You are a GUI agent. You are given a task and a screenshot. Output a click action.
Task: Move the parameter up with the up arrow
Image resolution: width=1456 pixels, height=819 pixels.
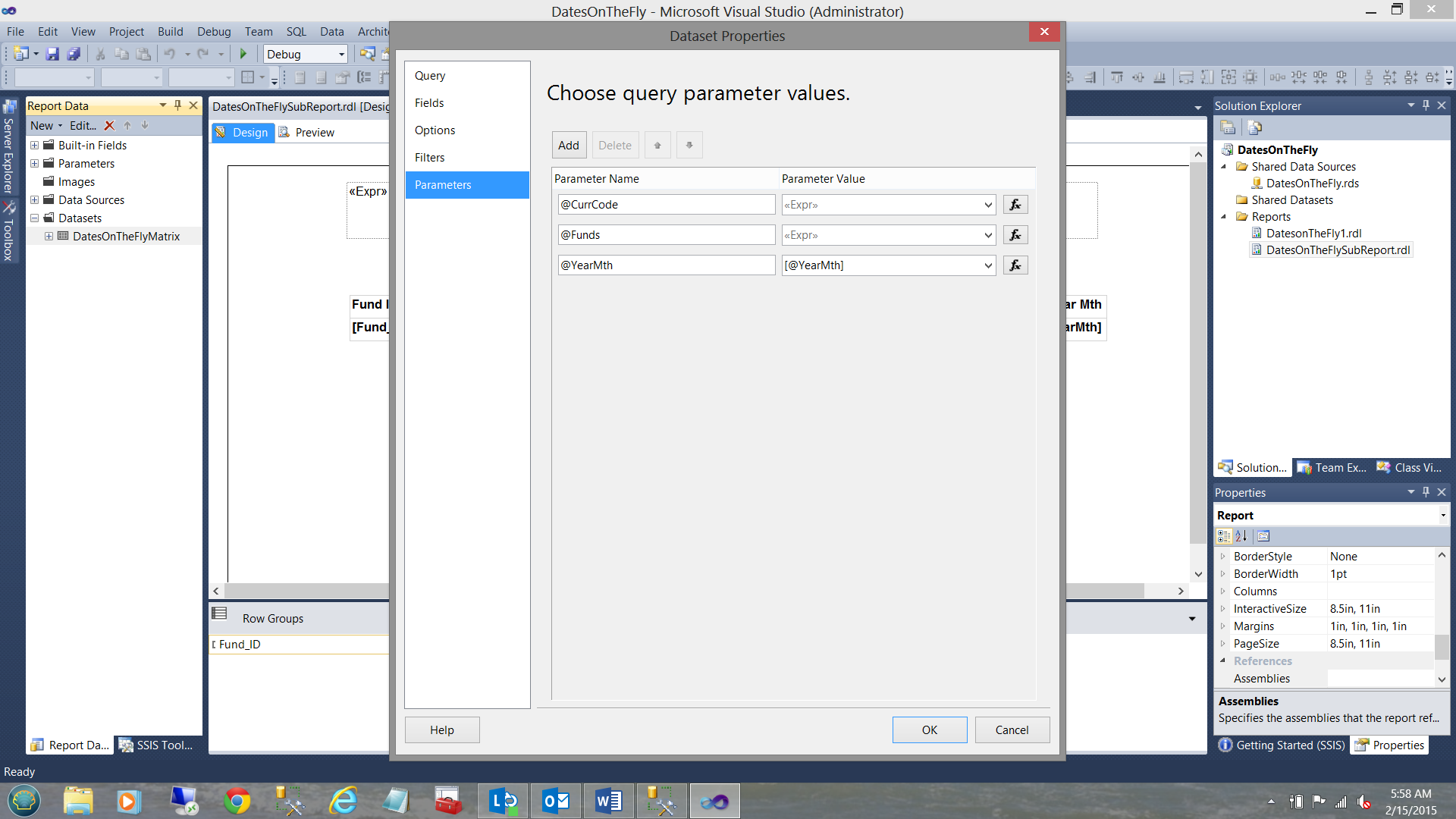[657, 146]
